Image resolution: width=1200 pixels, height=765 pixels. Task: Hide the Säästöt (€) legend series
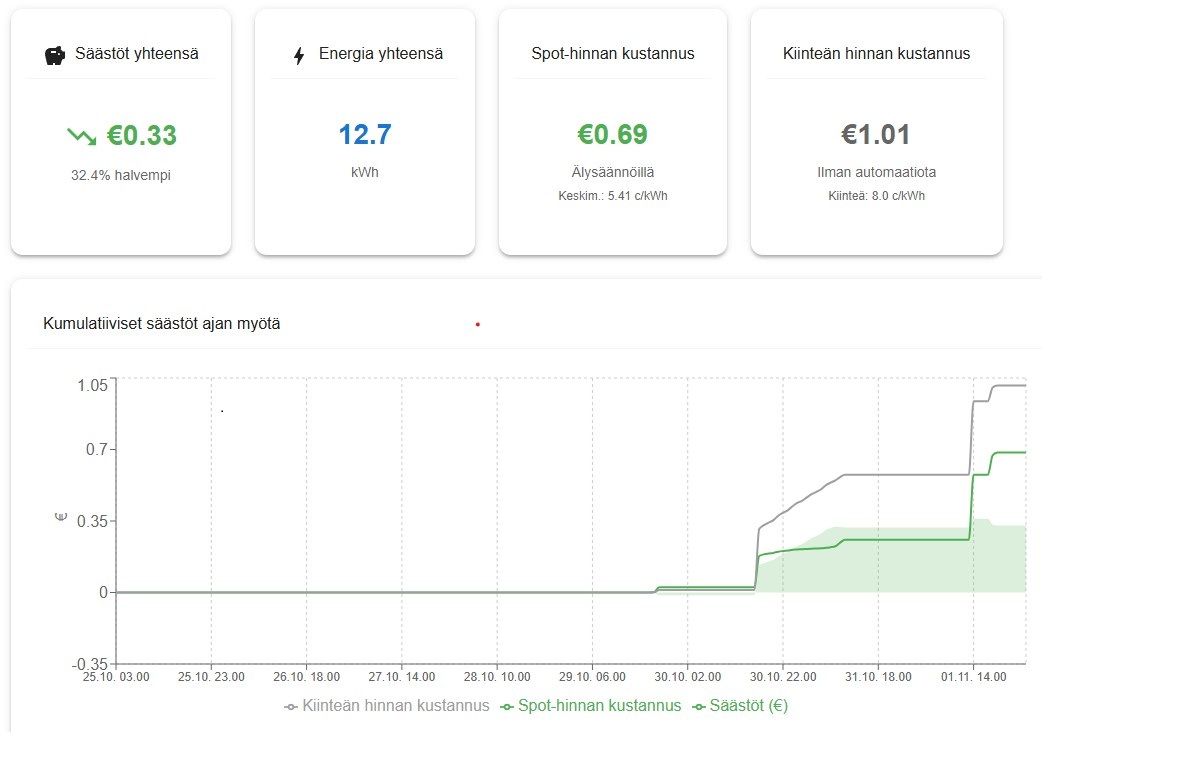[741, 706]
